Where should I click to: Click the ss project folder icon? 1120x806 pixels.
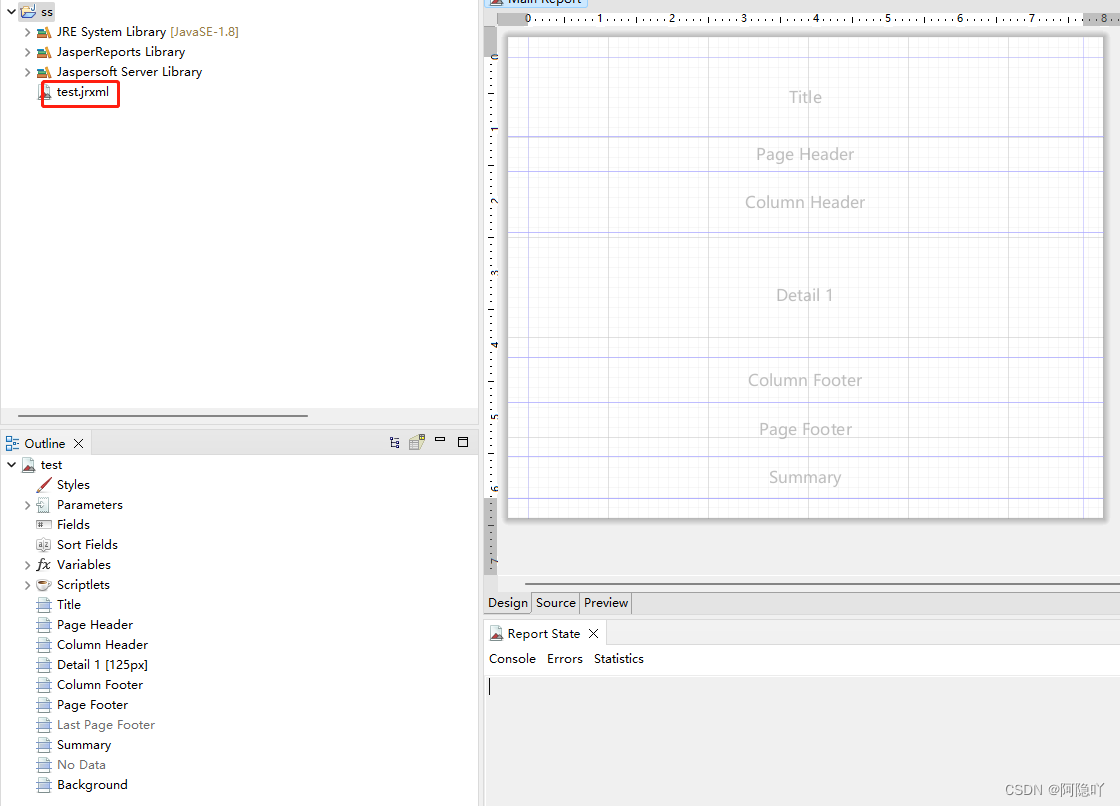point(29,11)
